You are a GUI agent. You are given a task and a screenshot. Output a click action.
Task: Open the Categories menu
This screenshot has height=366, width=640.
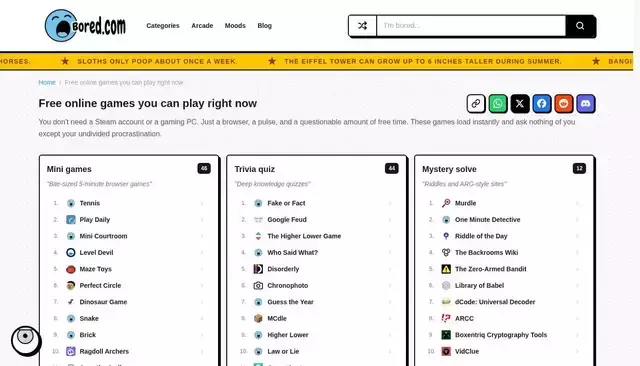[163, 25]
